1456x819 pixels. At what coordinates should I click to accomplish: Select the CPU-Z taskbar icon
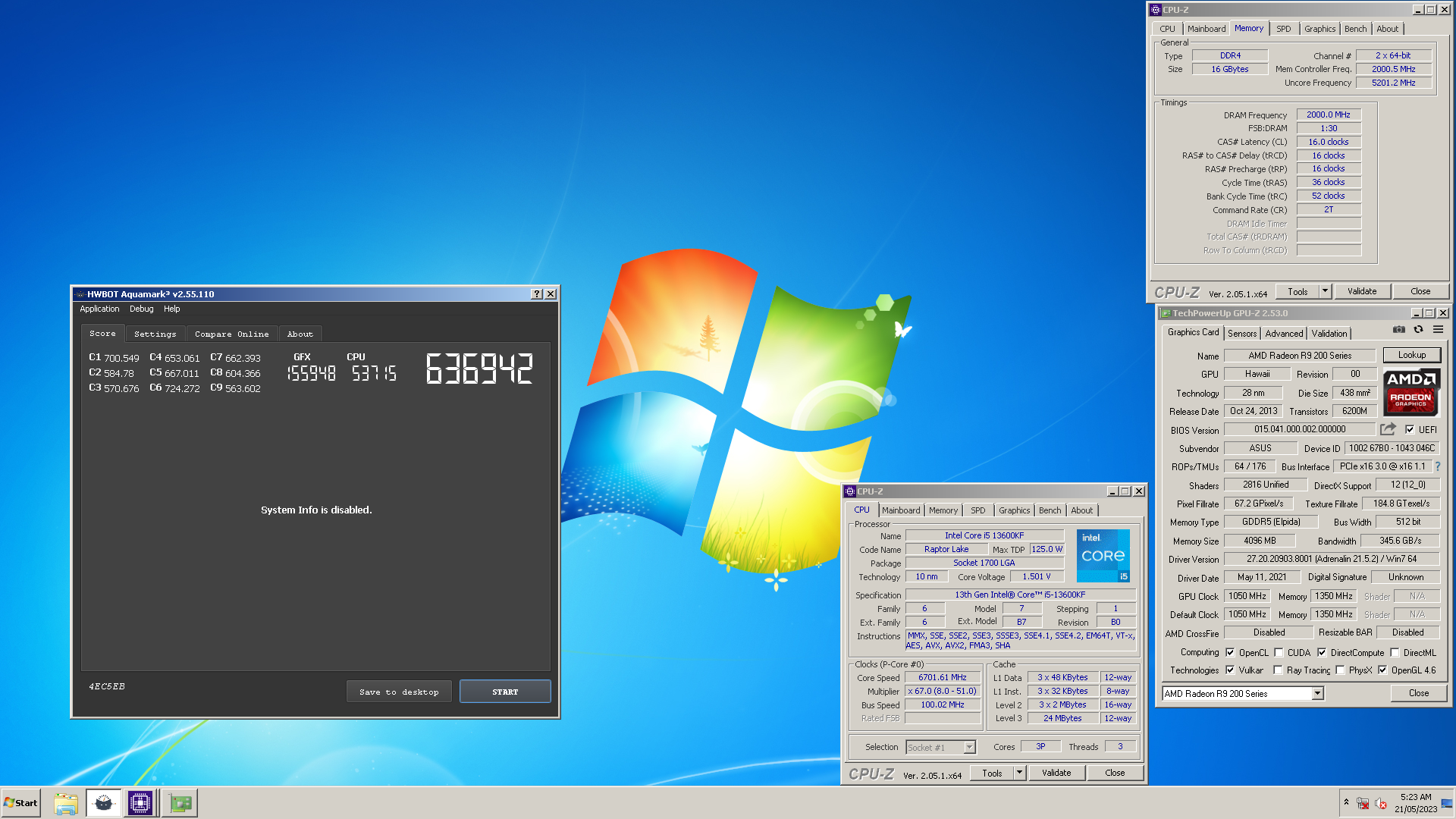[x=140, y=803]
